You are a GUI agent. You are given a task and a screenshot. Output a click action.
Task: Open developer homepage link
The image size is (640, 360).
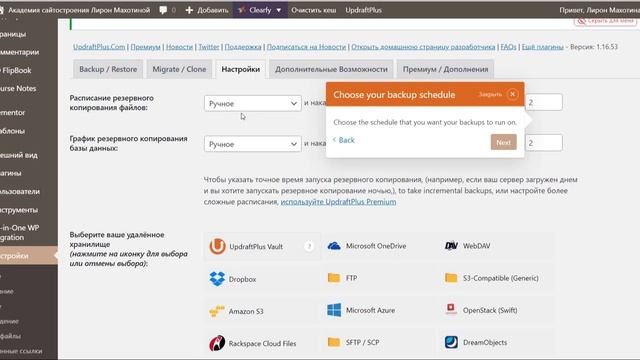(423, 47)
